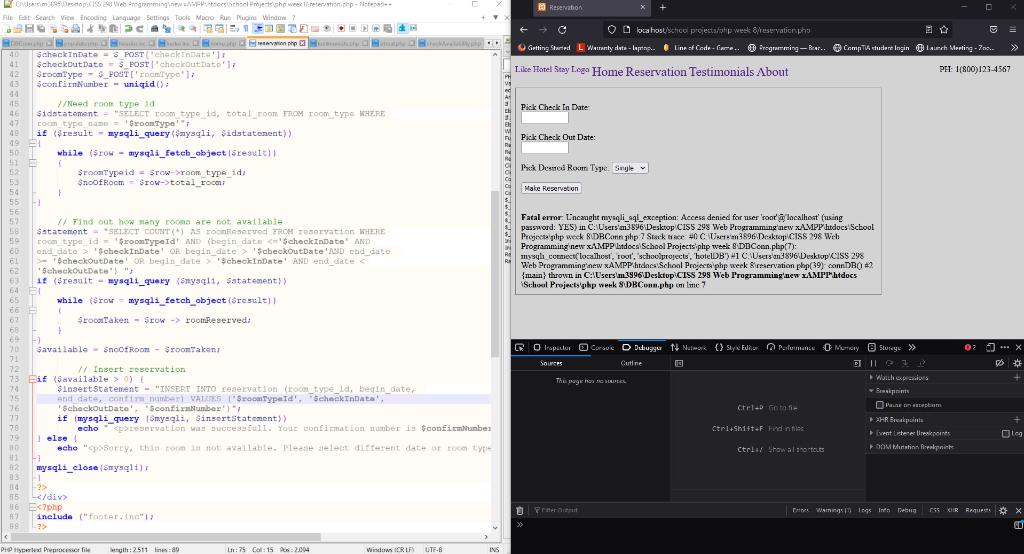Add a watch expression with plus icon
This screenshot has width=1024, height=554.
(x=1017, y=377)
